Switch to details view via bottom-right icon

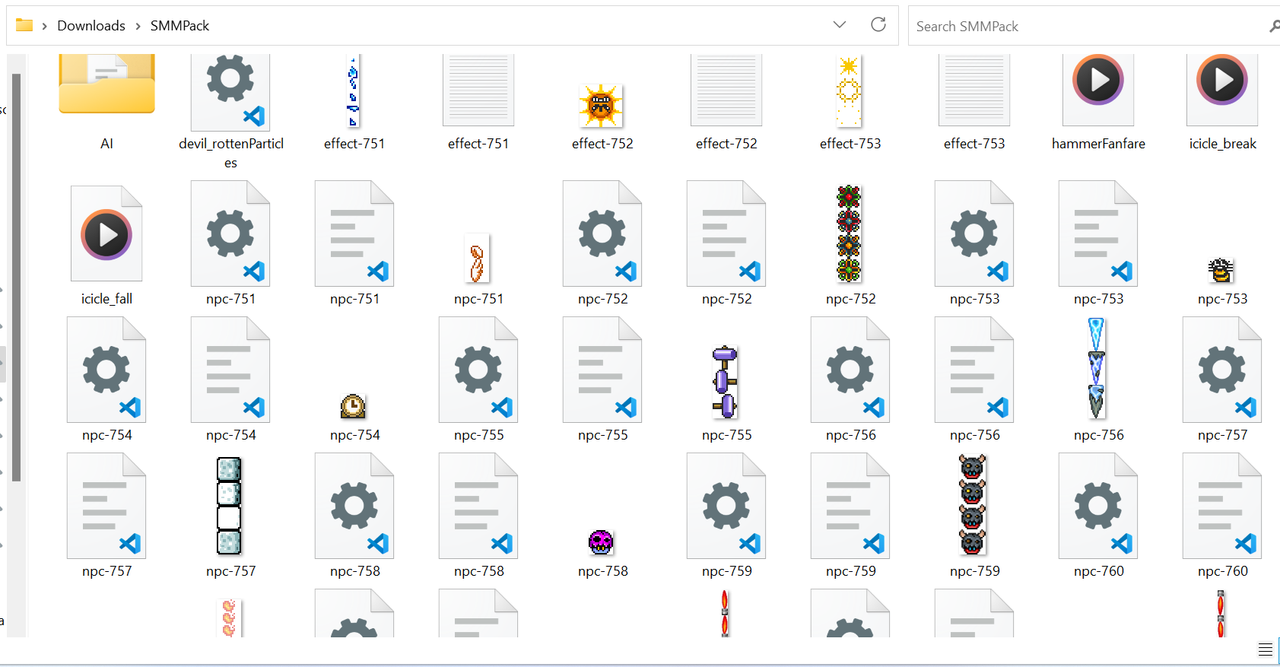(x=1264, y=651)
